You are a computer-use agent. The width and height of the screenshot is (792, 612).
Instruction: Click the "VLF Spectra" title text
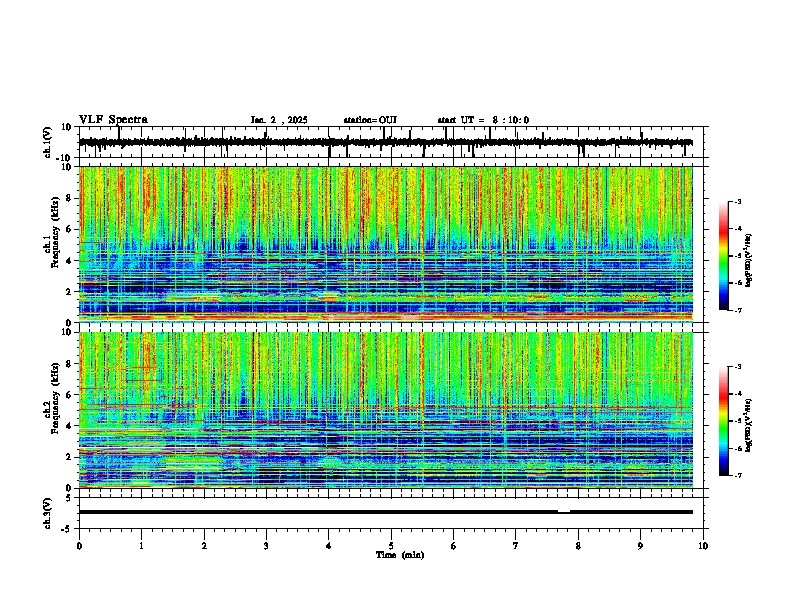(x=113, y=120)
